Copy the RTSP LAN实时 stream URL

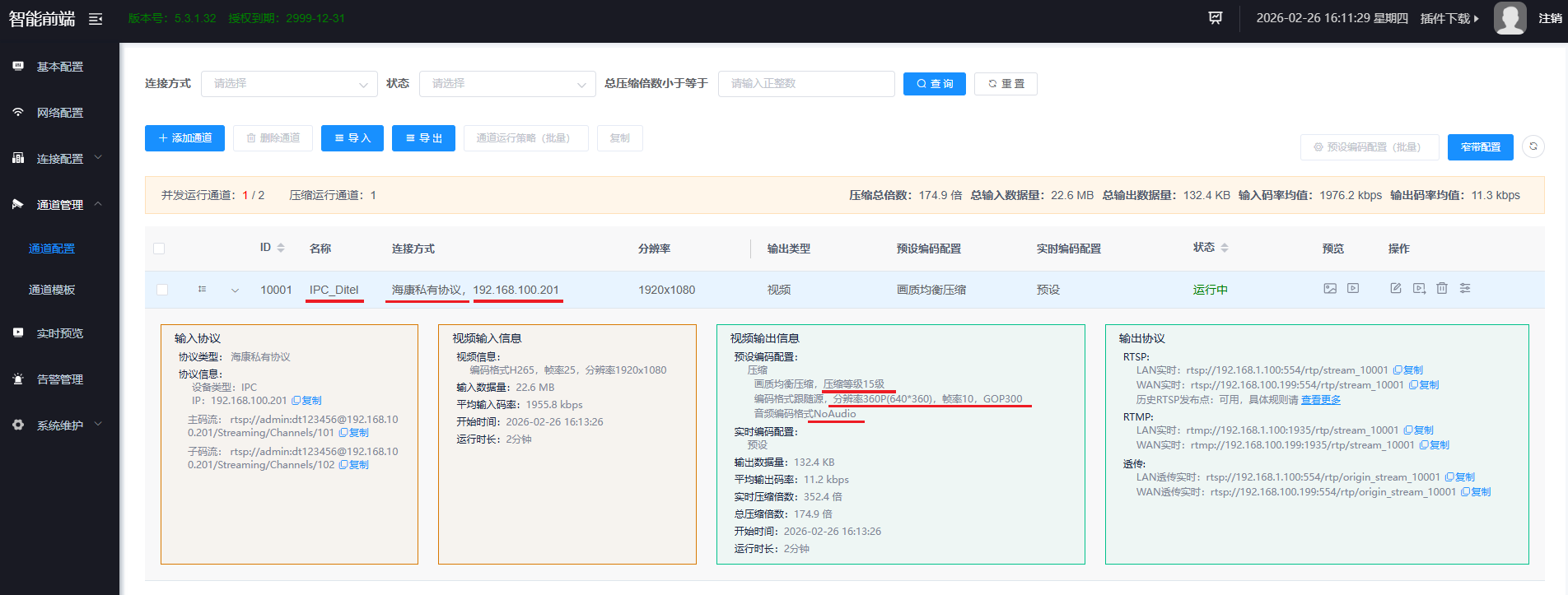[x=1408, y=370]
